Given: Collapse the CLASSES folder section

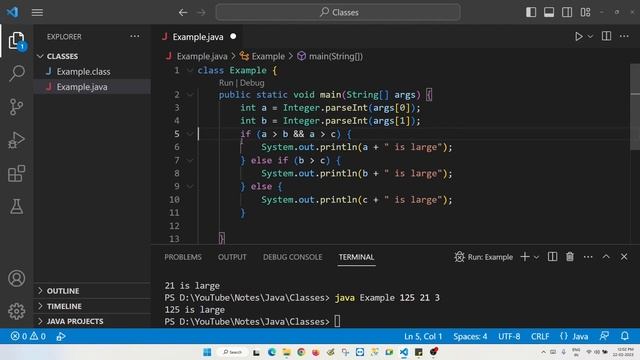Looking at the screenshot, I should pos(62,56).
